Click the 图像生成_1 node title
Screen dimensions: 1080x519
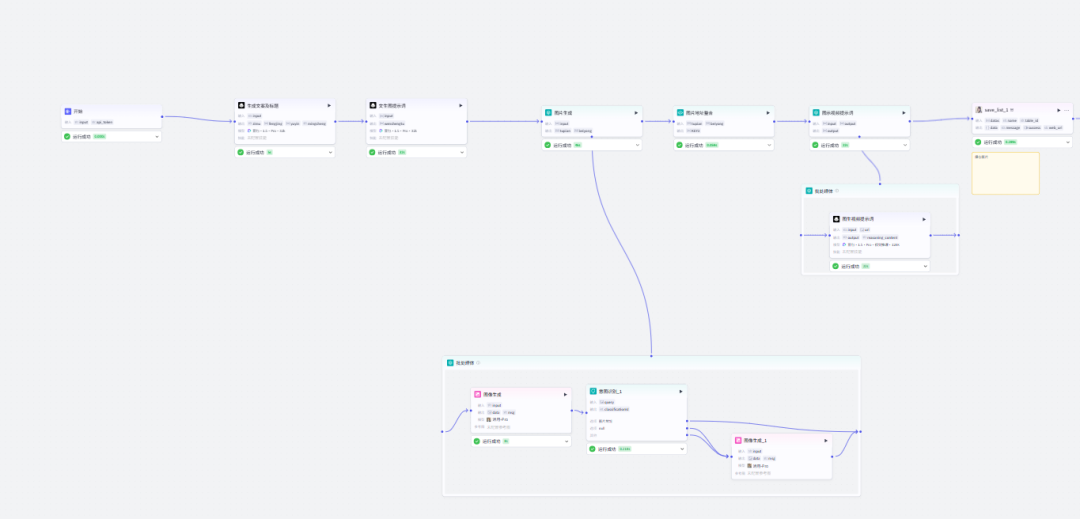(755, 440)
